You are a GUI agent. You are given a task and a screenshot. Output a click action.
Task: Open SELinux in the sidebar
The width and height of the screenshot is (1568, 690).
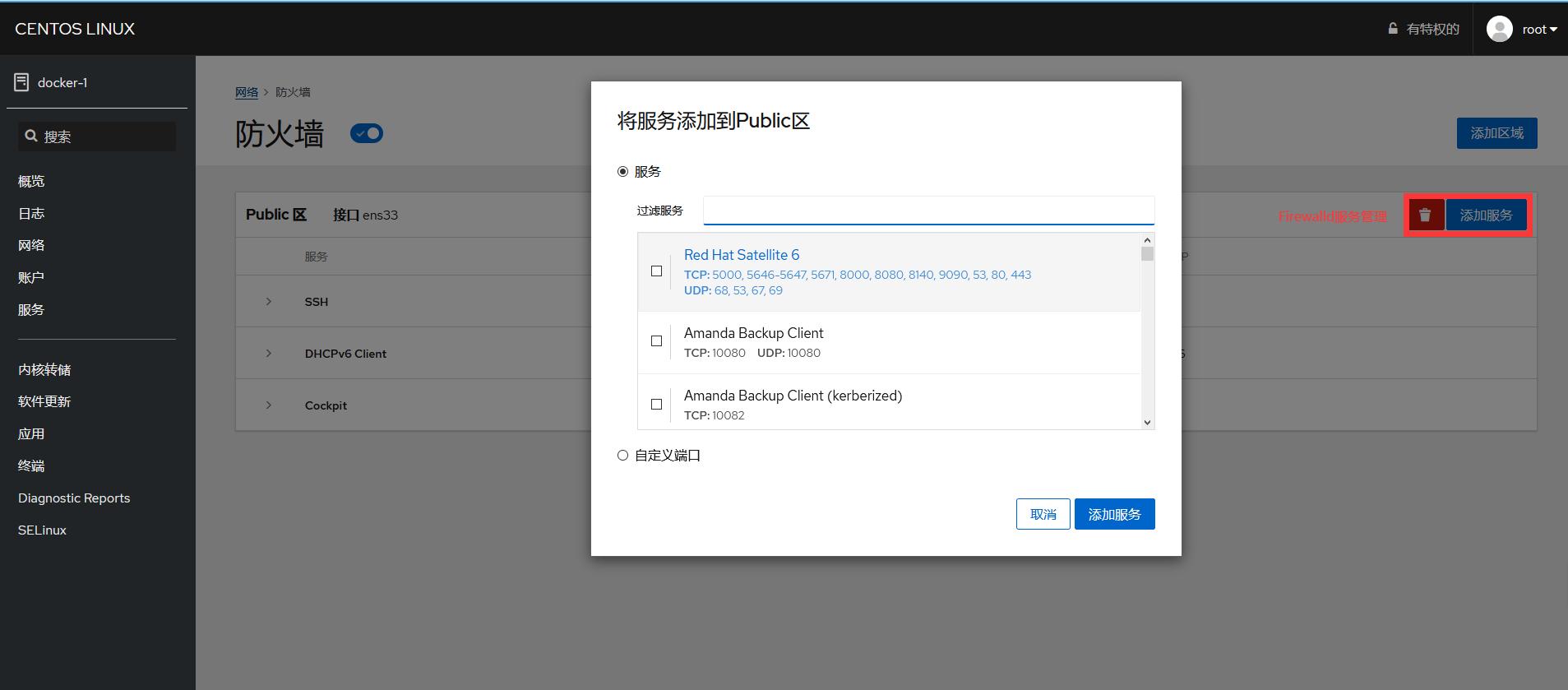(42, 530)
